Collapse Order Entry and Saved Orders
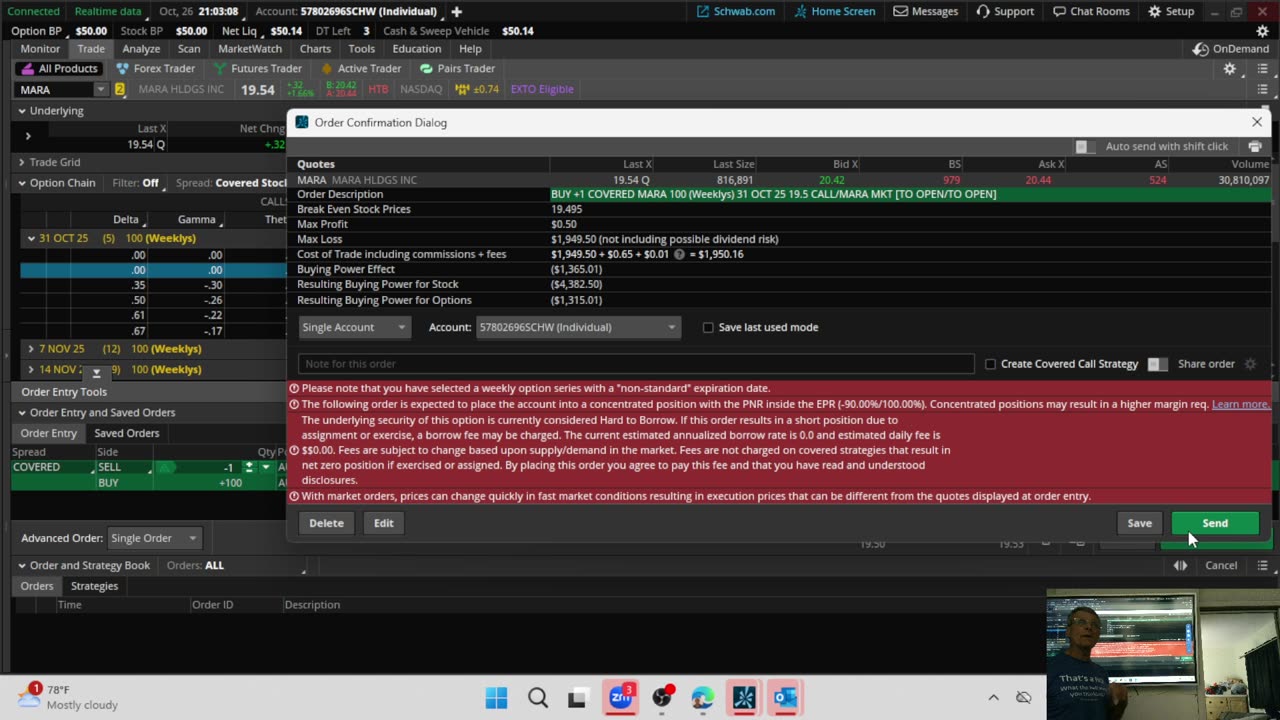Image resolution: width=1280 pixels, height=720 pixels. point(21,412)
